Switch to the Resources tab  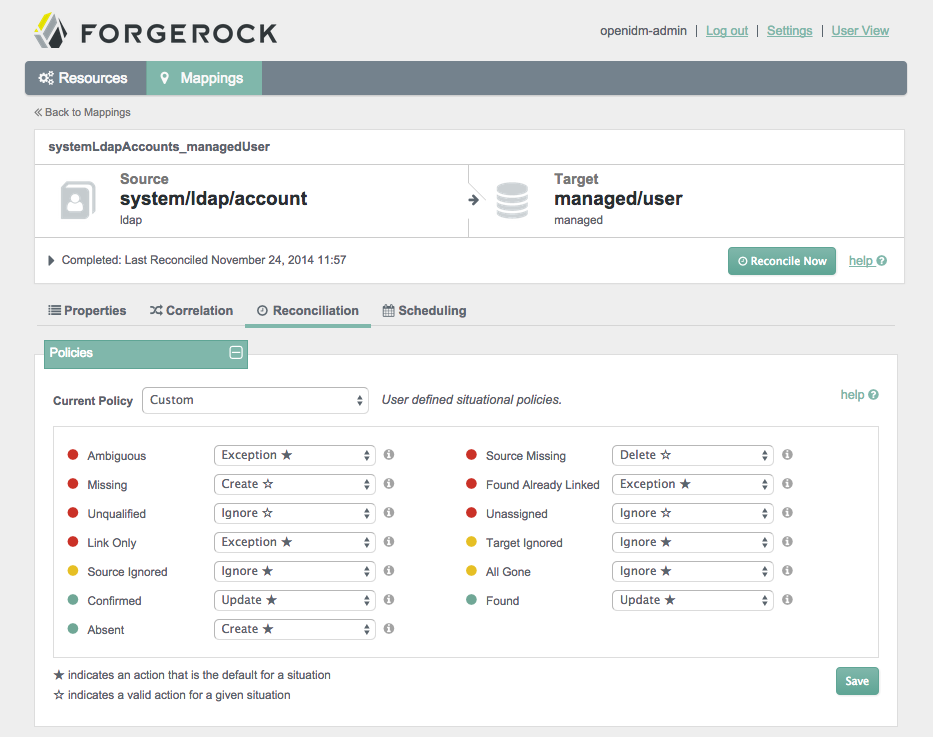click(x=86, y=78)
